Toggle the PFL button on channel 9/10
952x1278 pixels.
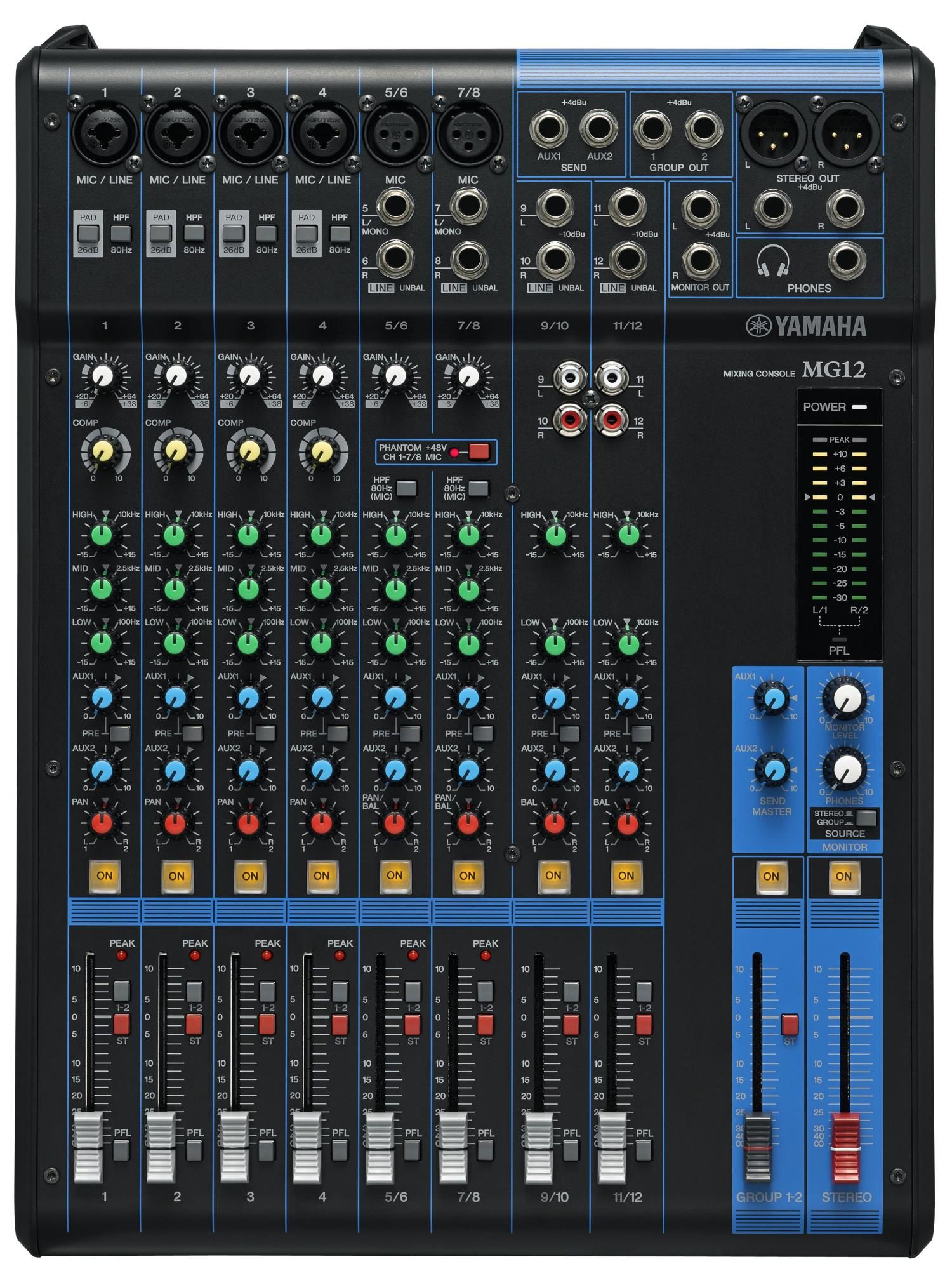571,1150
